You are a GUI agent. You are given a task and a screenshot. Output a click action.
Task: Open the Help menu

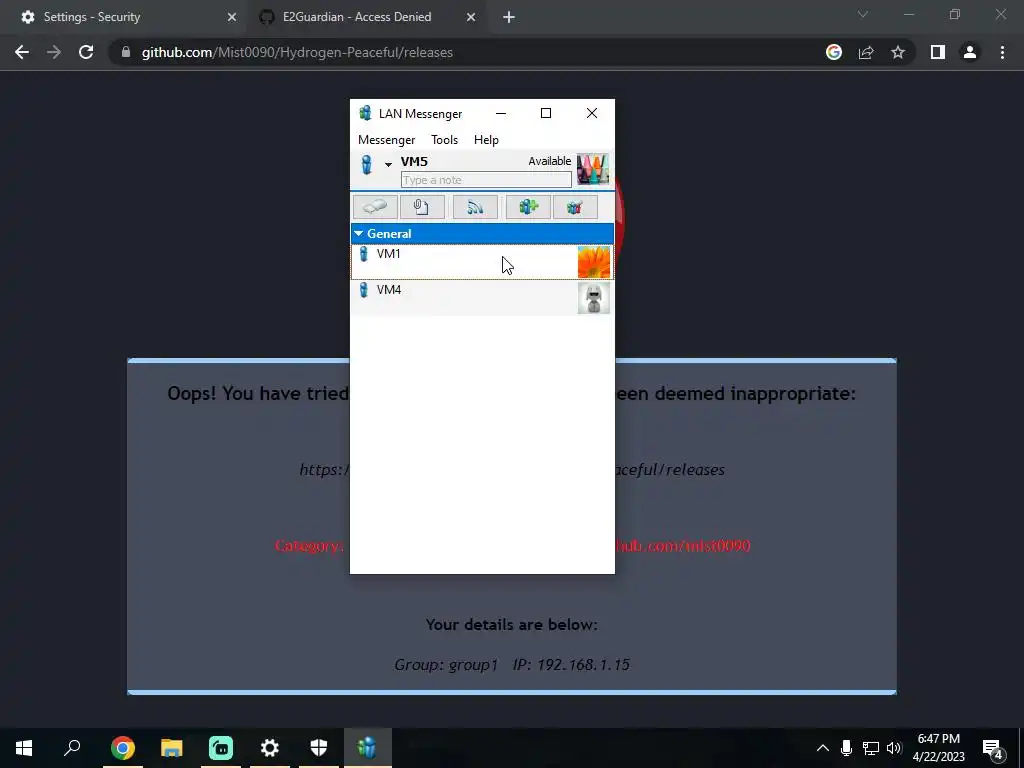(x=486, y=140)
